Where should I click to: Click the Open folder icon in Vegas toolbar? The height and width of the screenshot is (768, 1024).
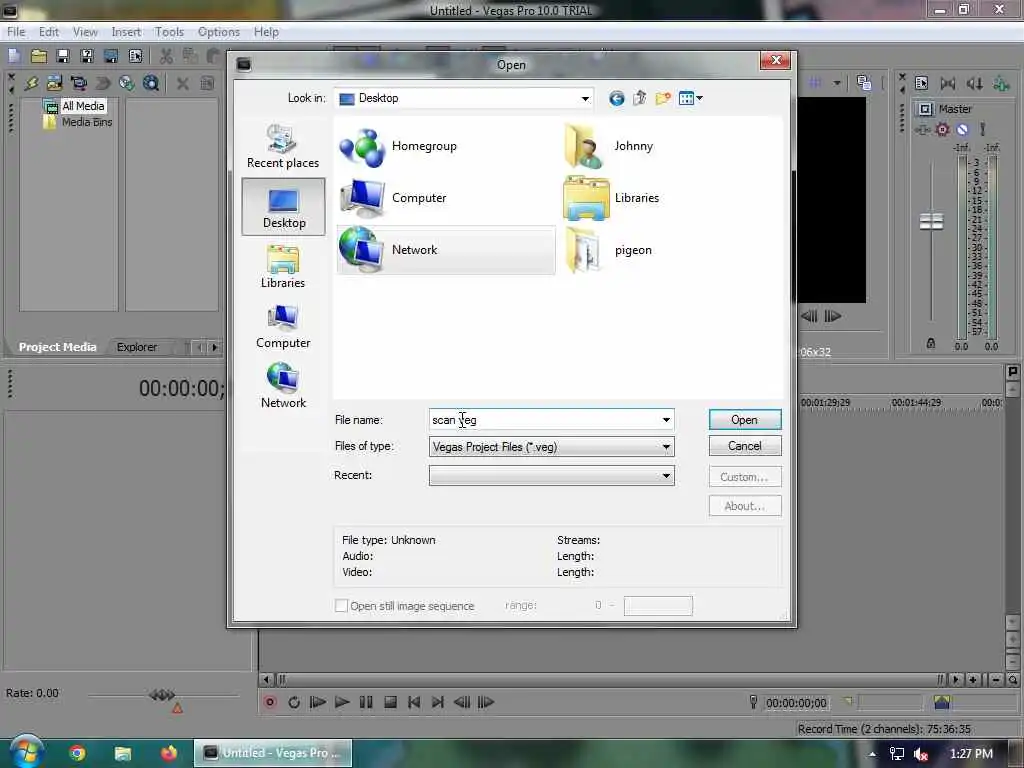coord(39,56)
